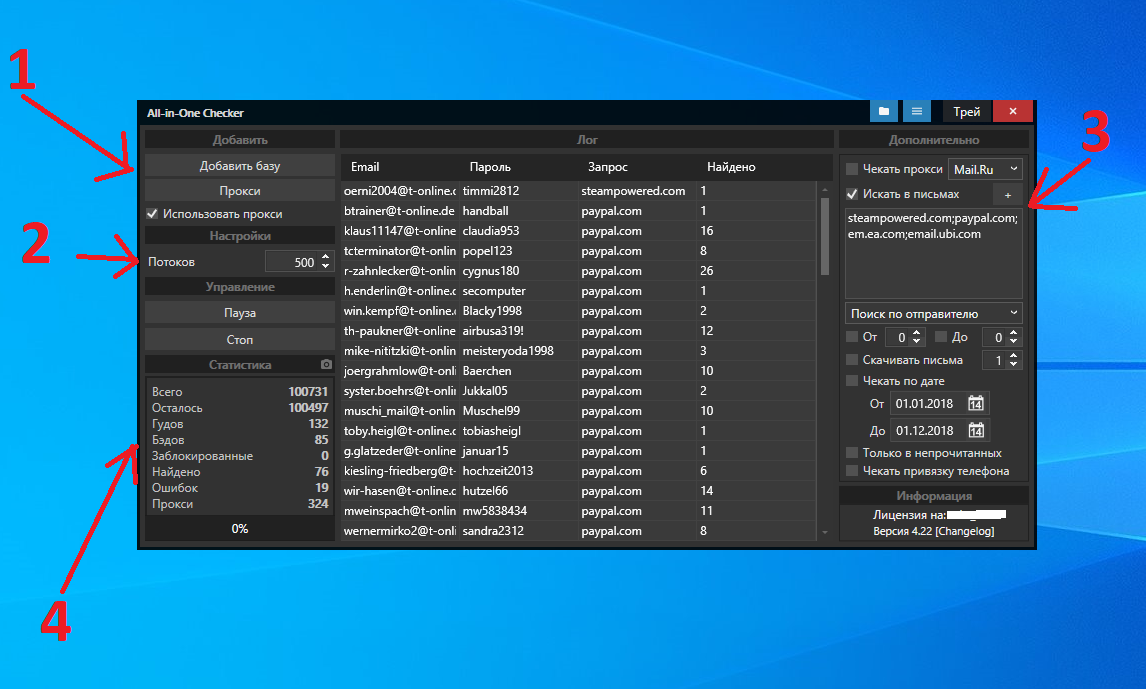Pause checking with Пауза button
Screen dimensions: 1146x689
[x=240, y=313]
